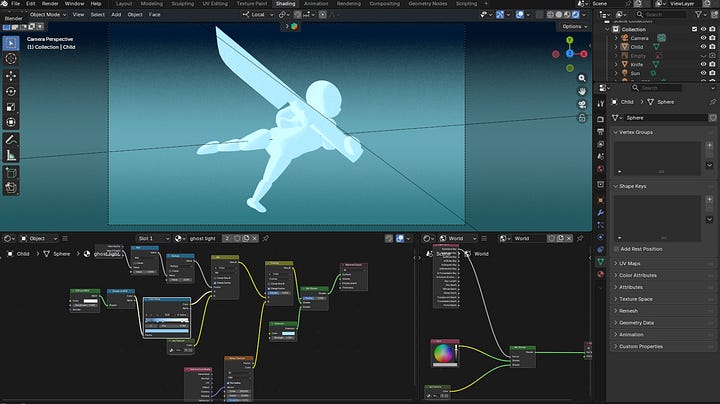Open the Render menu

click(x=49, y=4)
